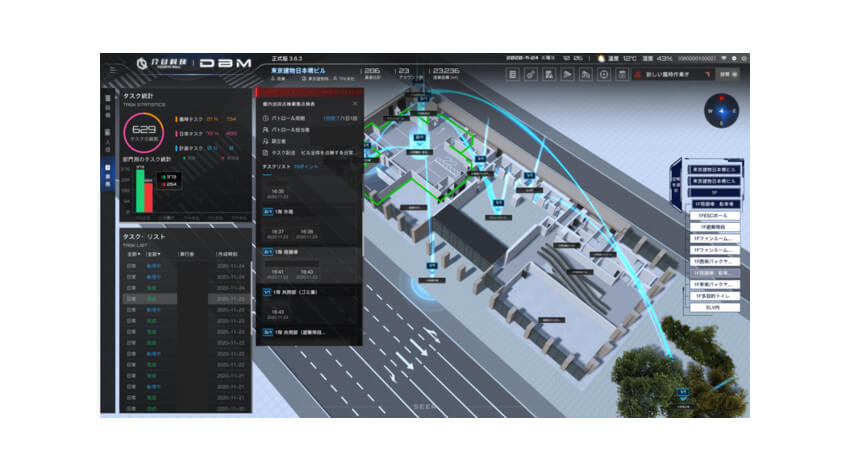Click the map marker in the trees area

(683, 392)
